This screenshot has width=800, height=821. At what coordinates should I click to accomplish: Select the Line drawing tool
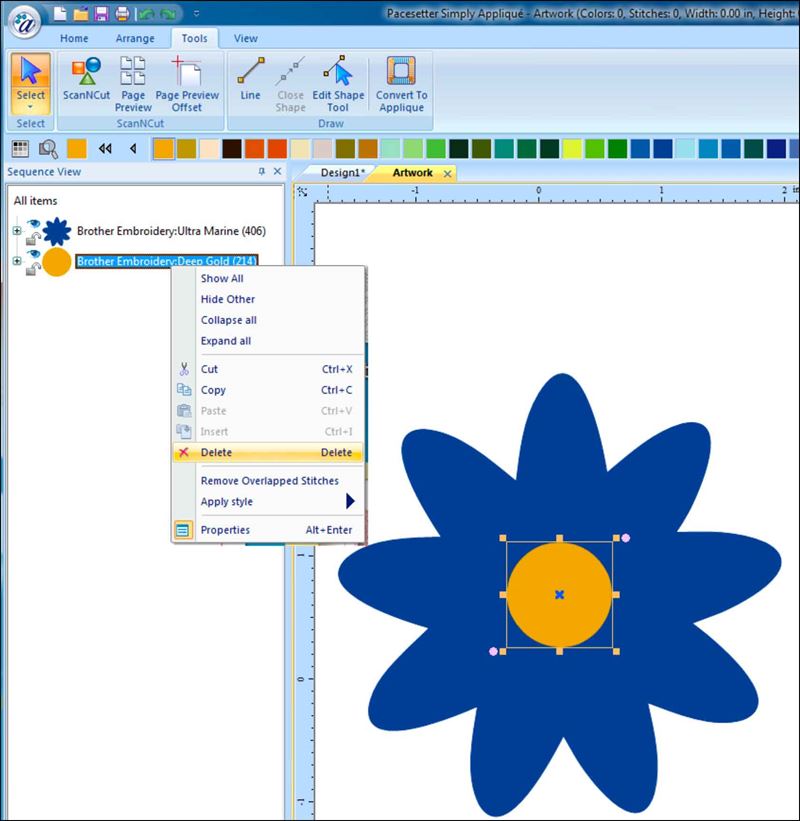[x=250, y=80]
